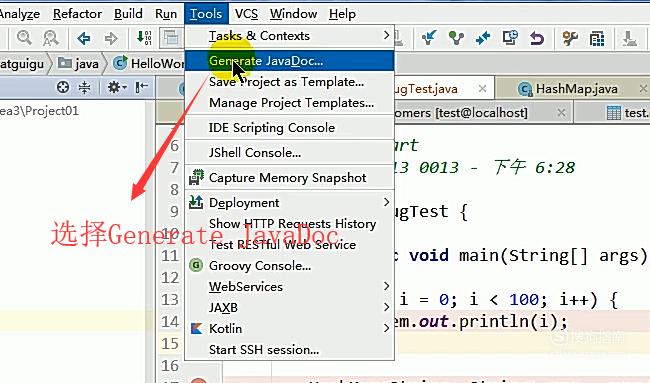Image resolution: width=650 pixels, height=383 pixels.
Task: Click line number 12 in the gutter
Action: tap(170, 277)
